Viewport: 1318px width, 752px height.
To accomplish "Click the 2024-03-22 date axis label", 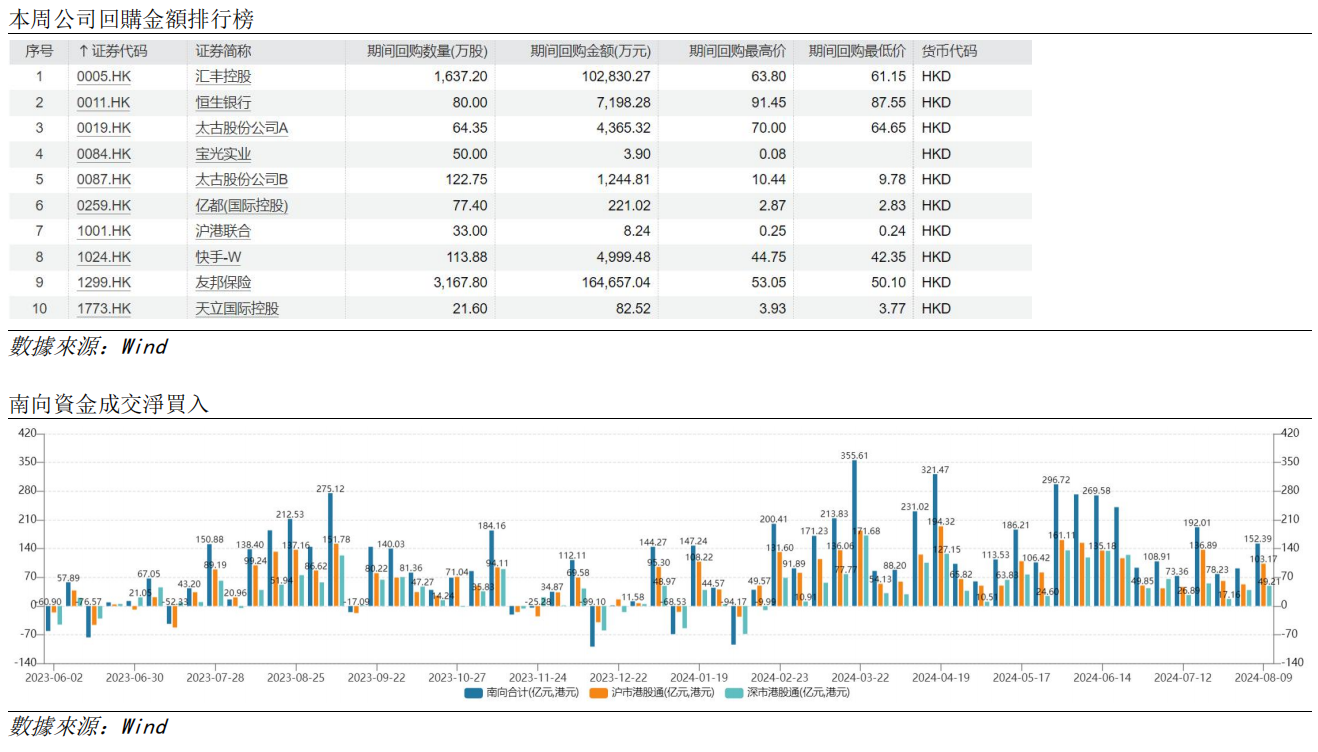I will click(860, 677).
